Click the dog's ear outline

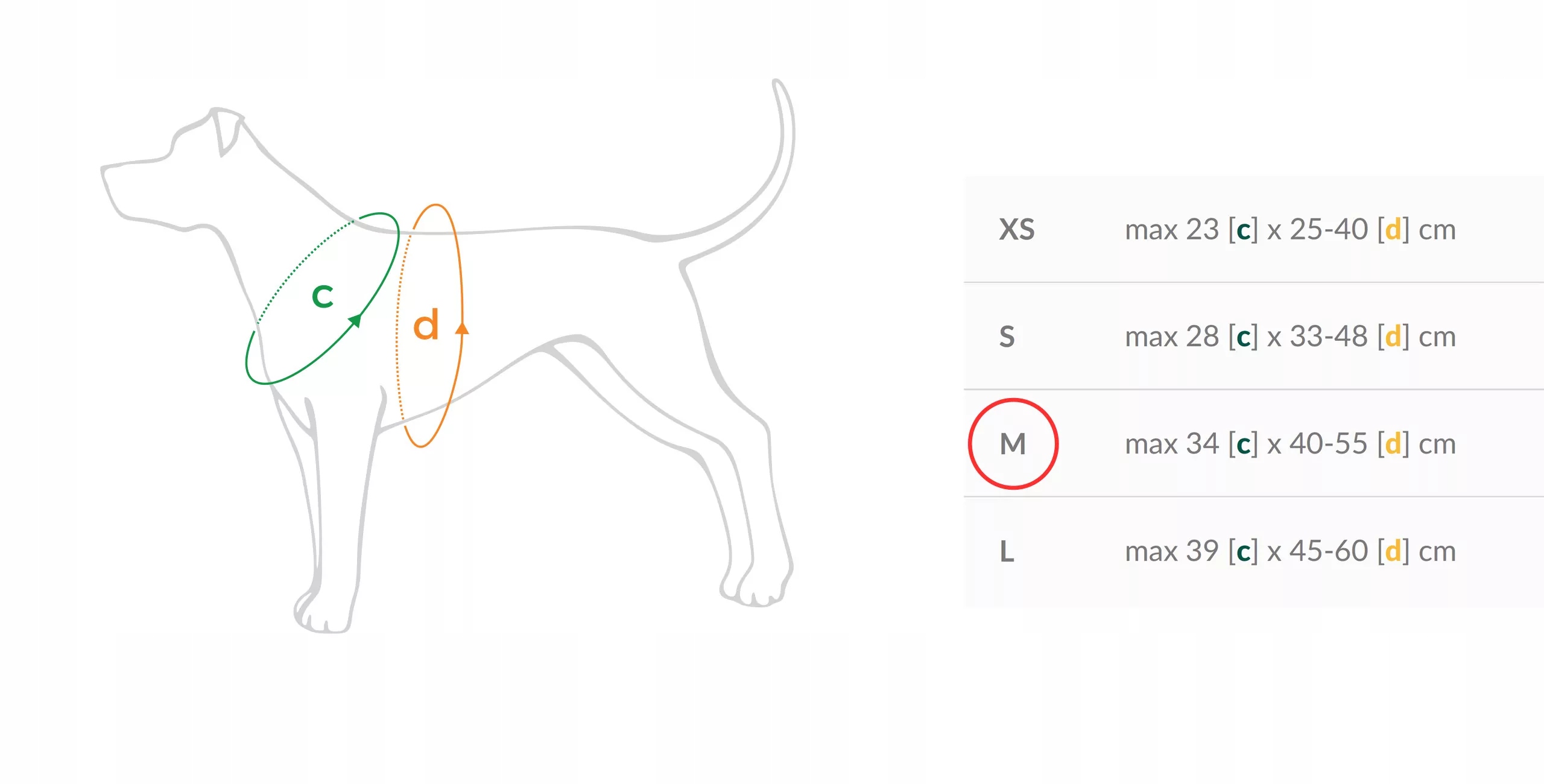226,130
